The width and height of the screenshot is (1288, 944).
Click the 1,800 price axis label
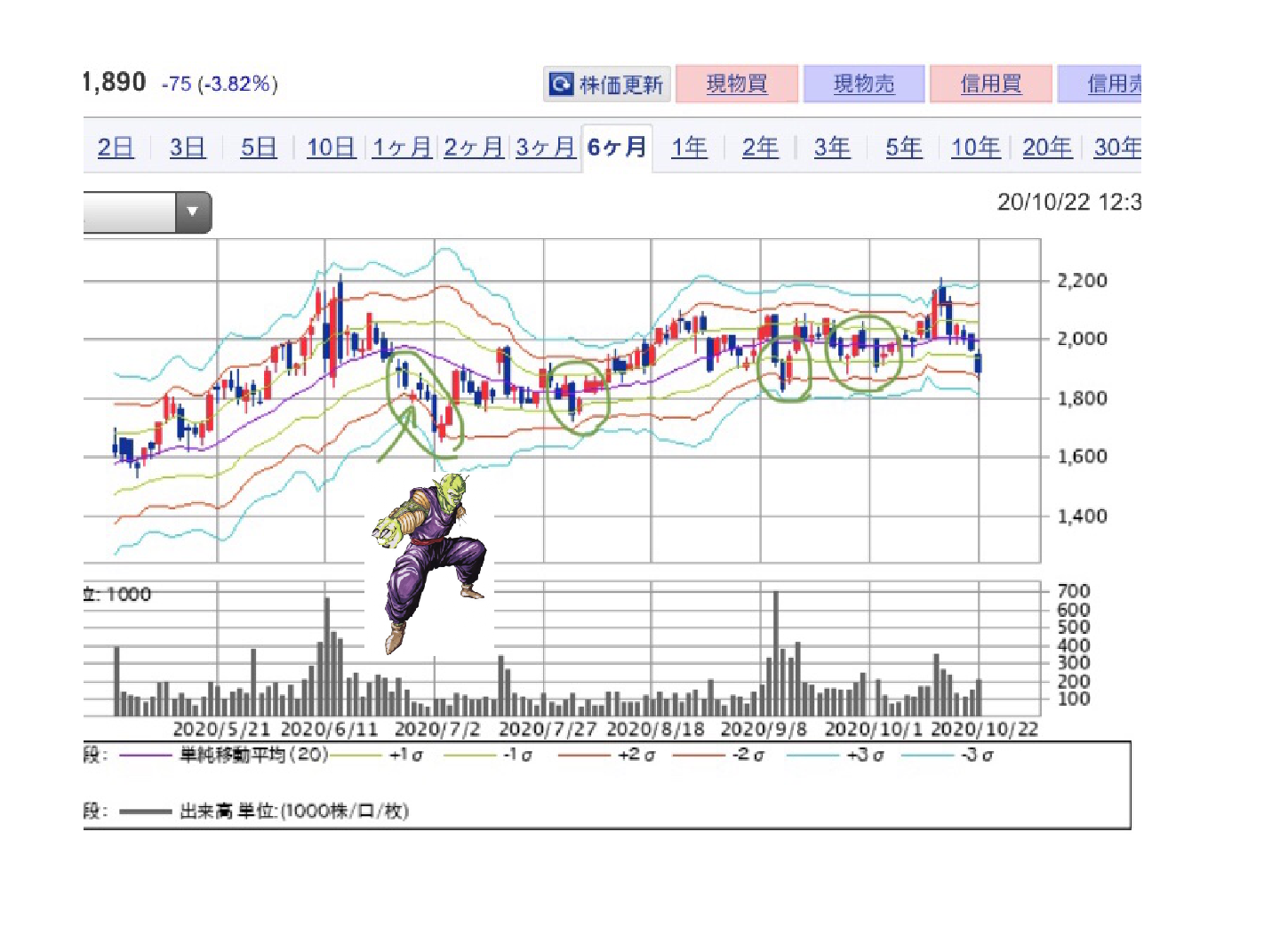[1082, 397]
